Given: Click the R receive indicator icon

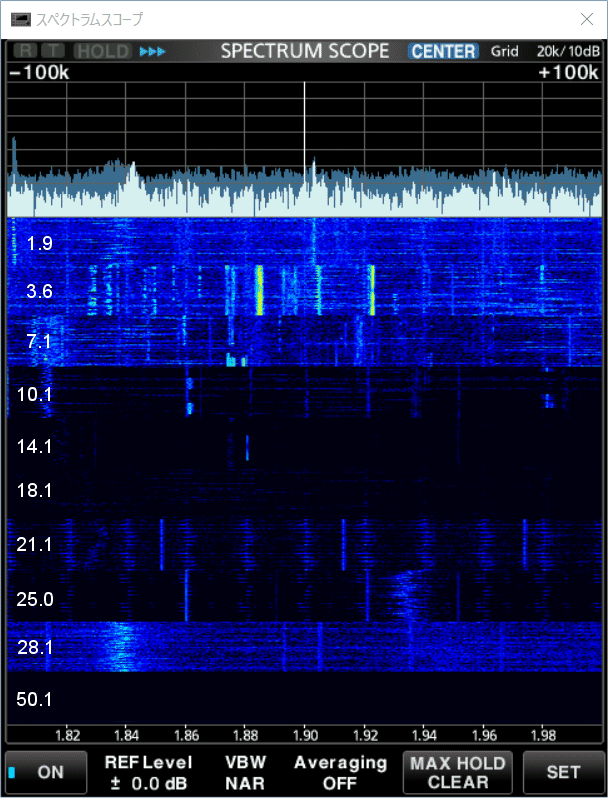Looking at the screenshot, I should 25,51.
